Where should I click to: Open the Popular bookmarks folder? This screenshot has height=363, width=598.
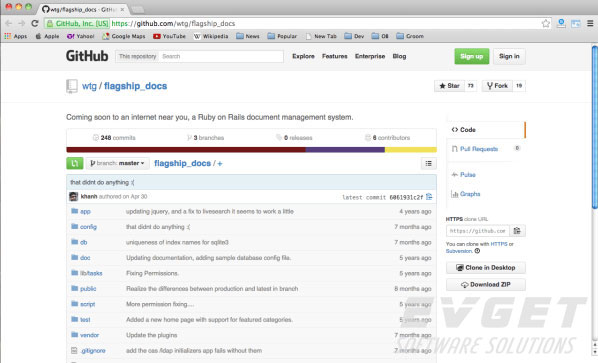(x=282, y=36)
